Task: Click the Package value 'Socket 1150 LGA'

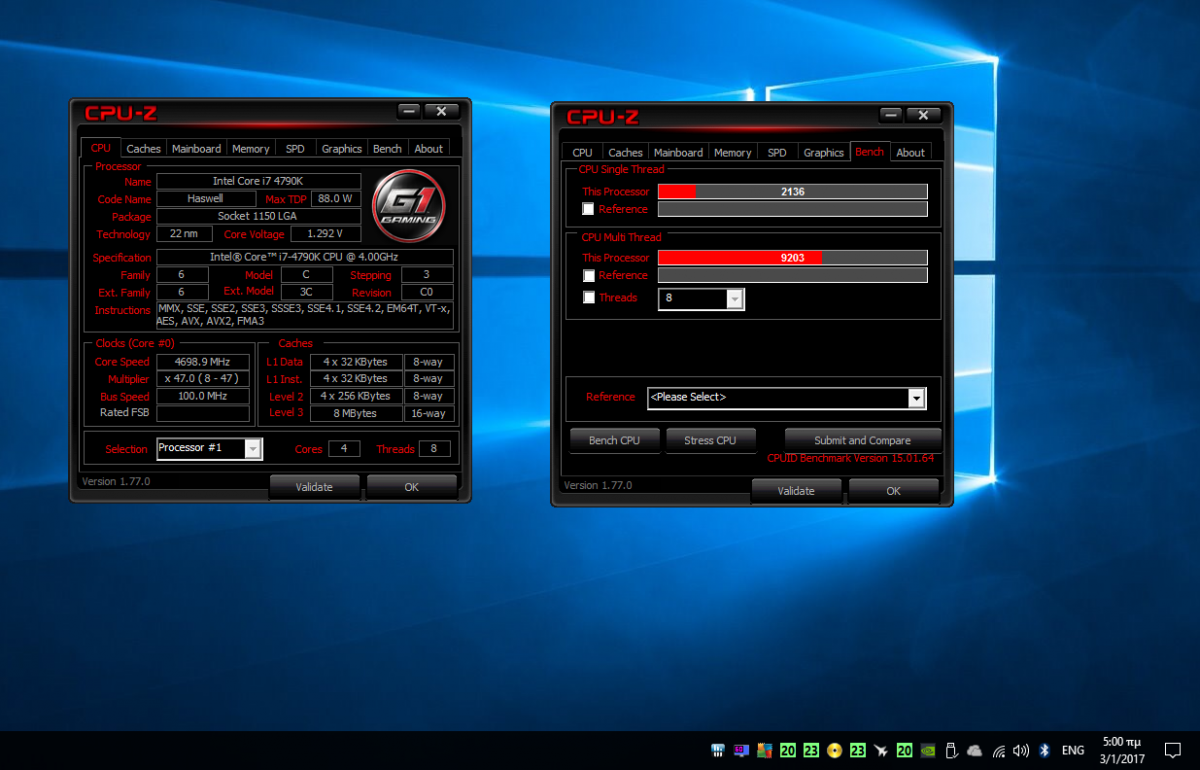Action: 259,216
